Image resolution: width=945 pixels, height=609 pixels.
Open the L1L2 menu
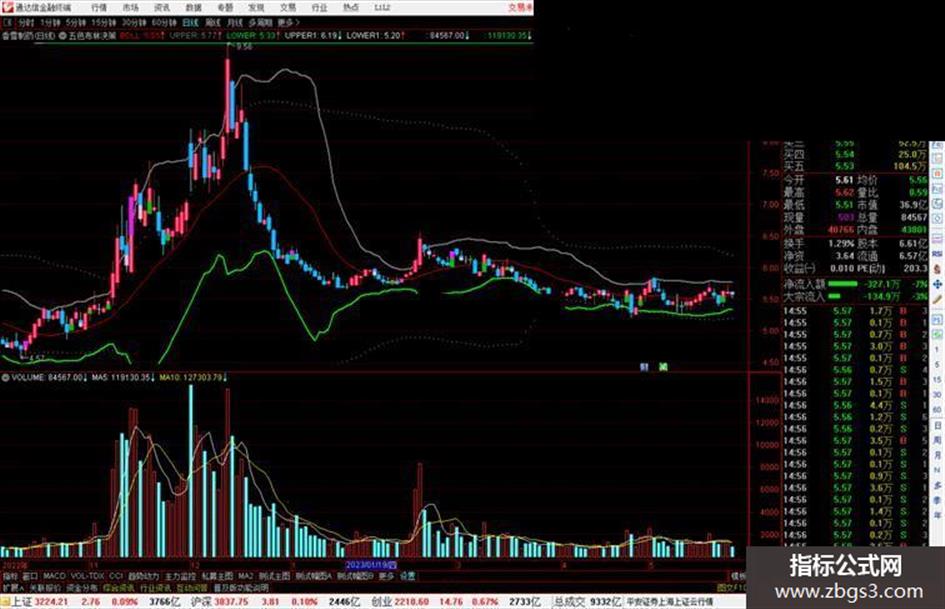(x=382, y=8)
